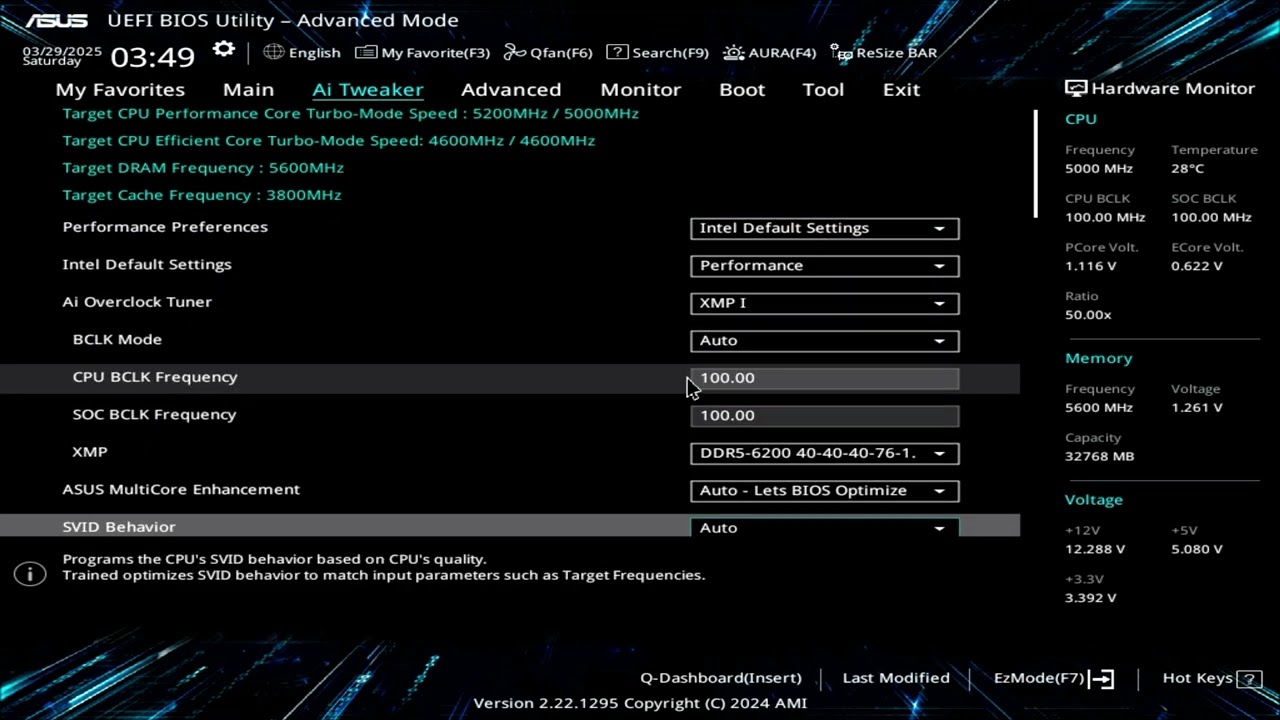The image size is (1280, 720).
Task: Open the My Favorites tab
Action: point(120,90)
